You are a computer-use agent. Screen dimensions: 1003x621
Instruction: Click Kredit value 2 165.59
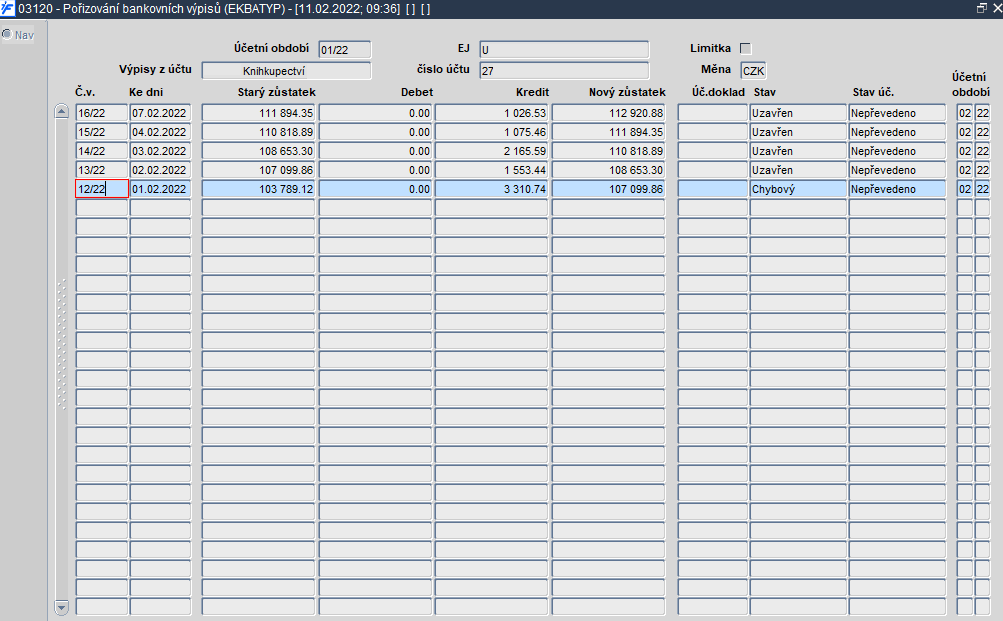[x=491, y=152]
